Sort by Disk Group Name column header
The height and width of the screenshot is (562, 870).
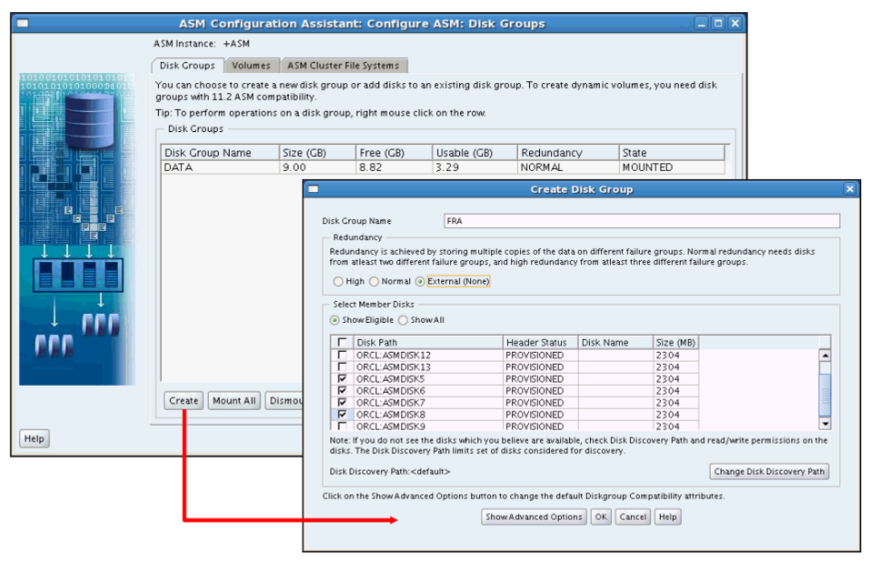[x=220, y=153]
